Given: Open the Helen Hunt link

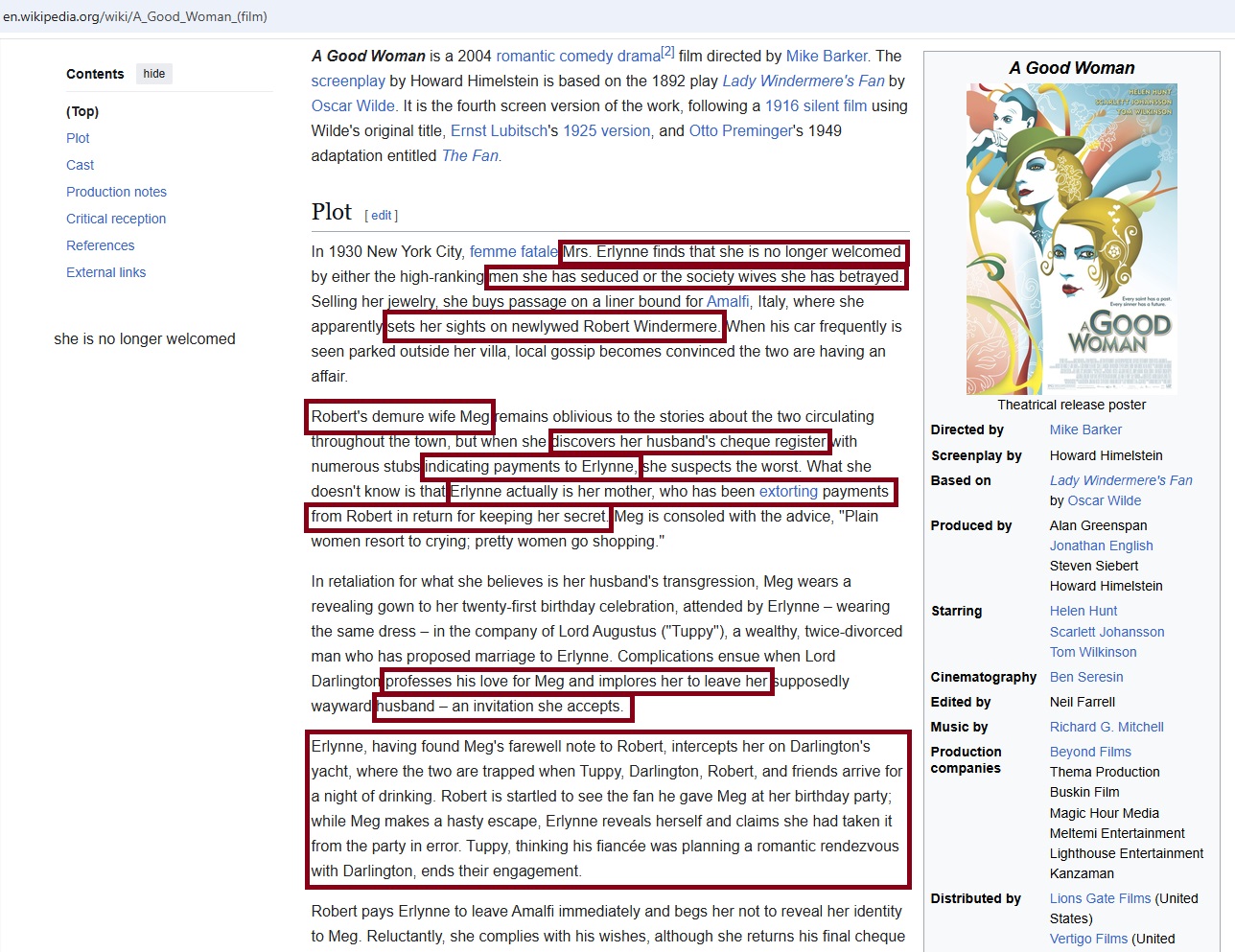Looking at the screenshot, I should [1084, 611].
